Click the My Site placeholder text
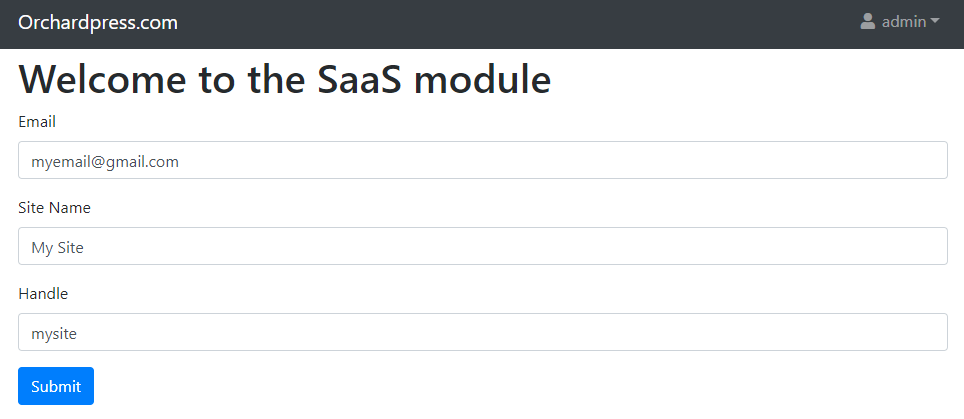This screenshot has height=419, width=964. click(57, 248)
